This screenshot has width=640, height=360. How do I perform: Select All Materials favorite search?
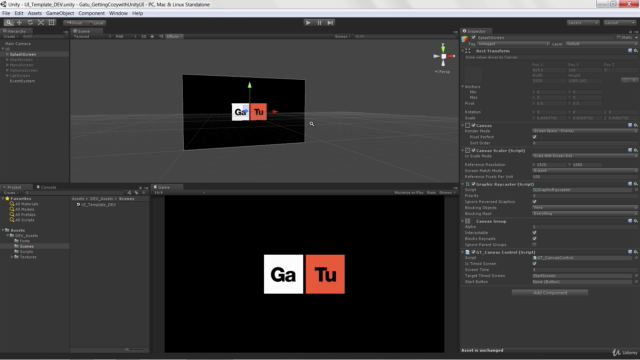27,204
